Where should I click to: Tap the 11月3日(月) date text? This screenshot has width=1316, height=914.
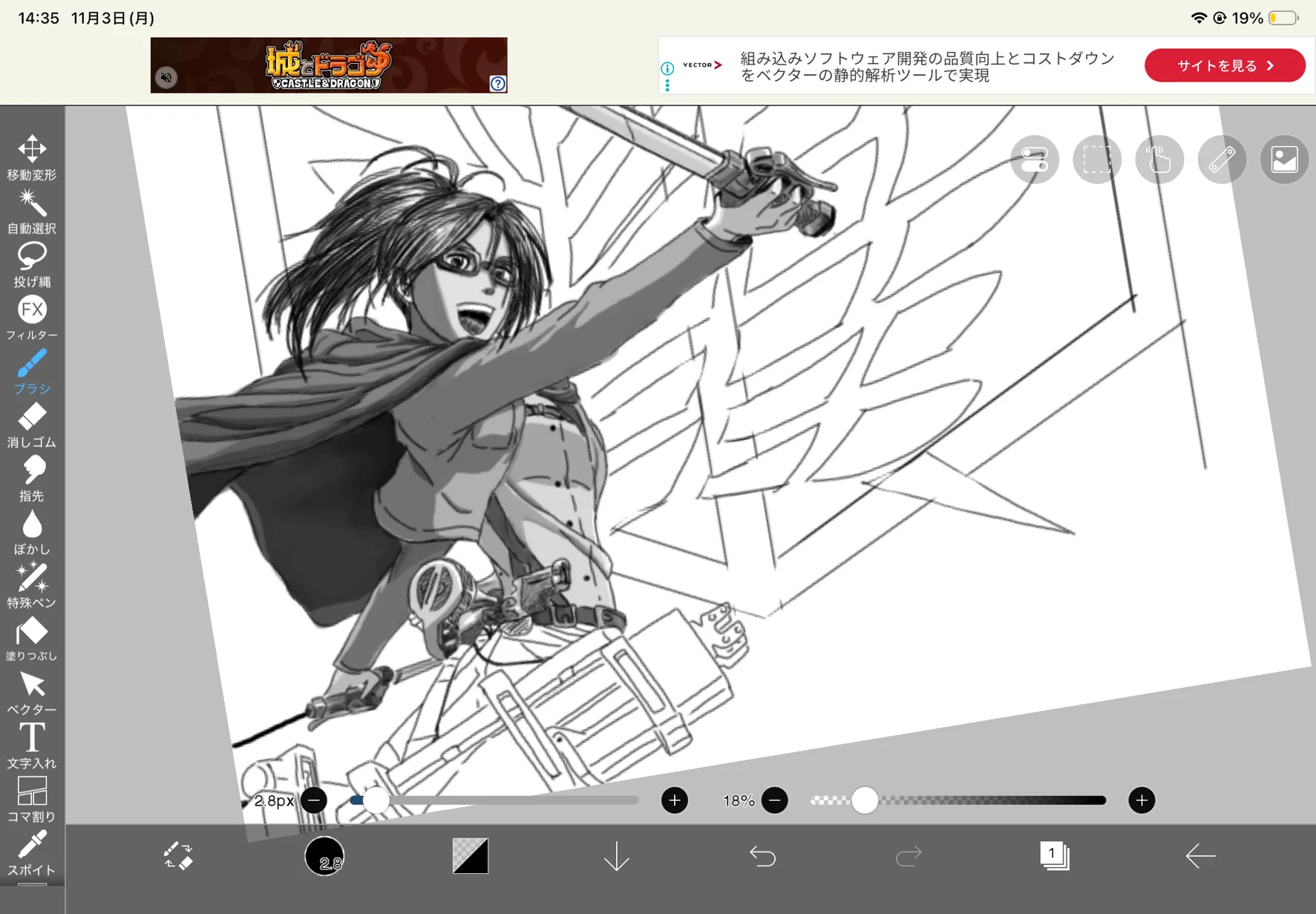tap(113, 18)
